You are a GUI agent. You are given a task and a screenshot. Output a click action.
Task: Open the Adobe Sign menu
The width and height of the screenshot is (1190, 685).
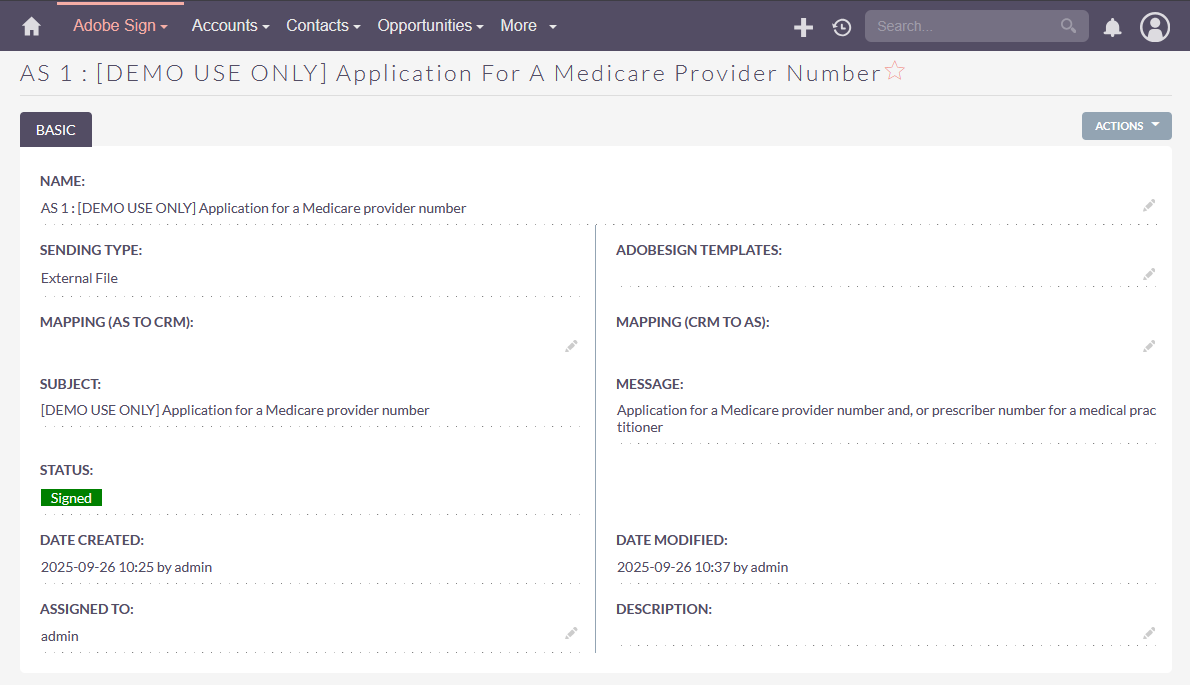coord(120,26)
